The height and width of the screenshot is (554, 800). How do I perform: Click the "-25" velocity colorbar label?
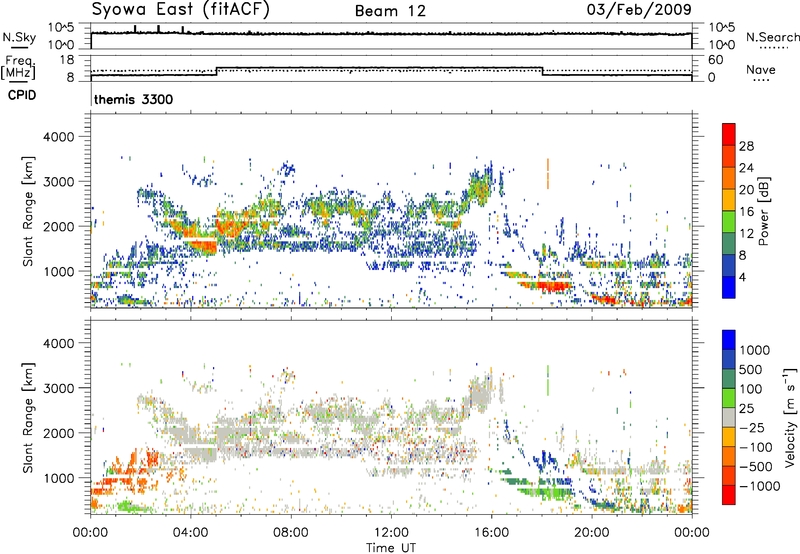click(x=753, y=427)
